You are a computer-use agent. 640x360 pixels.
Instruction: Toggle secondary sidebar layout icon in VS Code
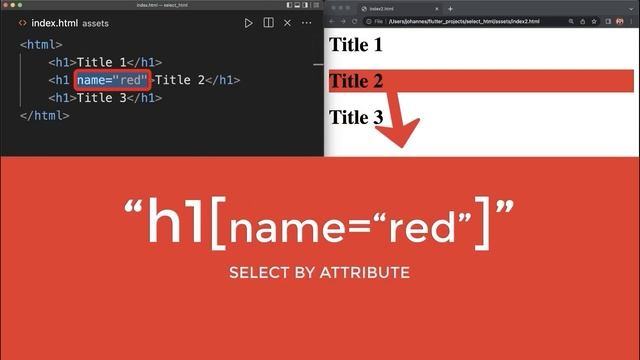pos(305,5)
